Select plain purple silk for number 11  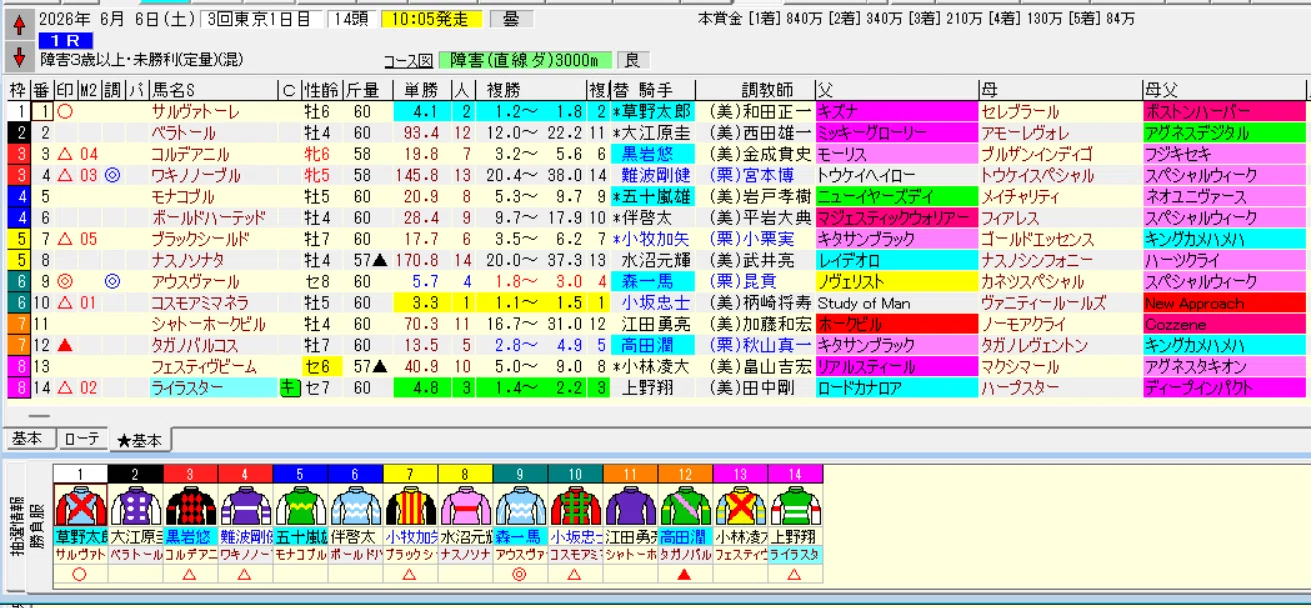[x=629, y=506]
